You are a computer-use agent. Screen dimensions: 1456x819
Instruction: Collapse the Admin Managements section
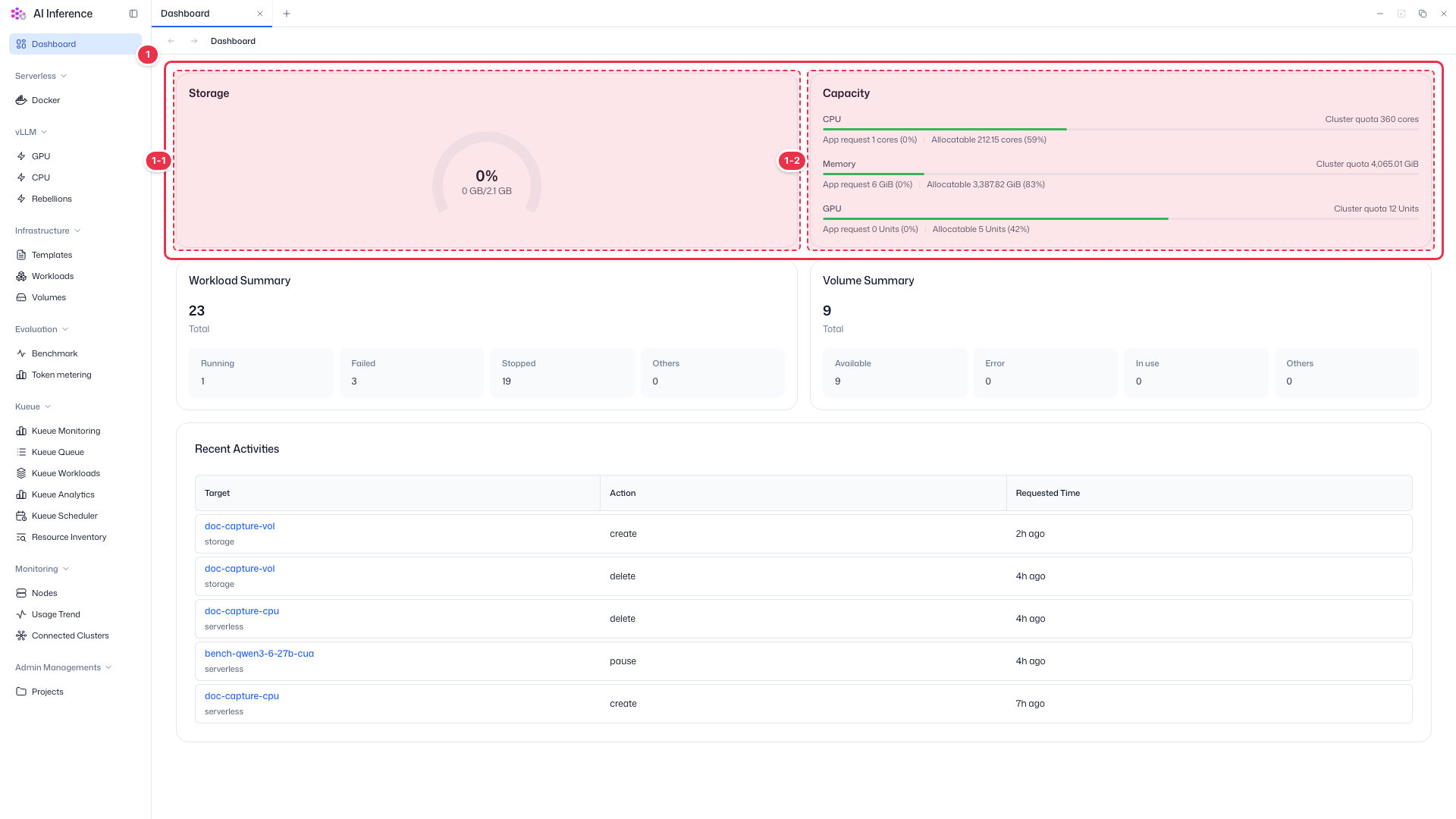(x=64, y=667)
